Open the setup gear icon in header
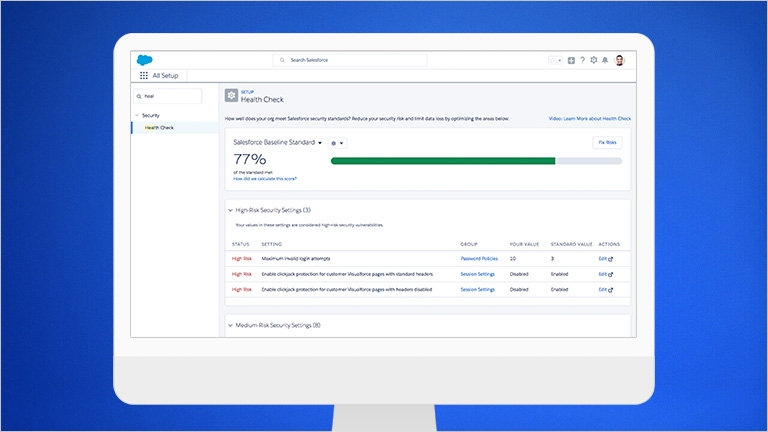 (594, 60)
